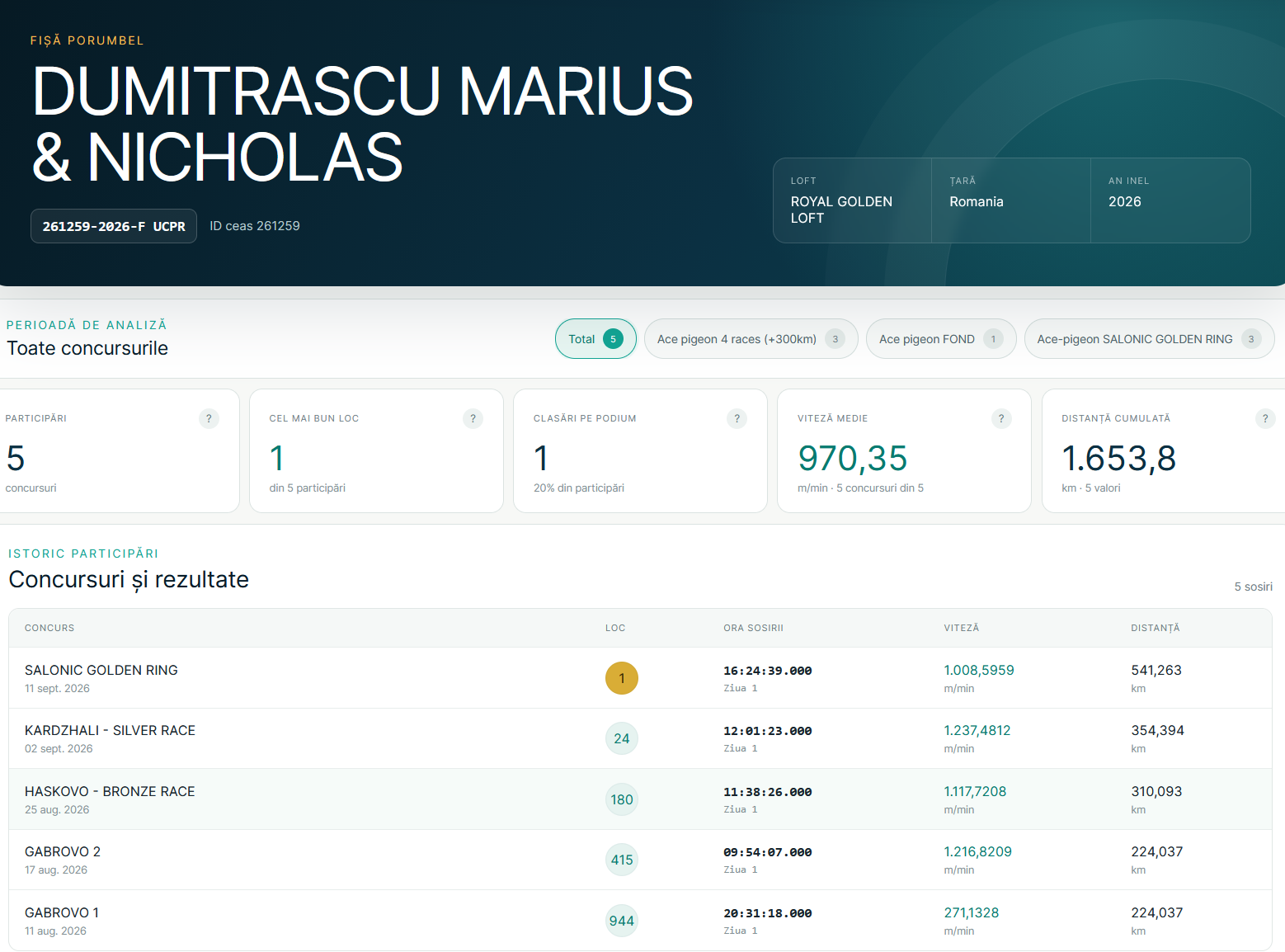Click ring number badge 261259-2026-F UCPR
1285x952 pixels.
[x=114, y=226]
